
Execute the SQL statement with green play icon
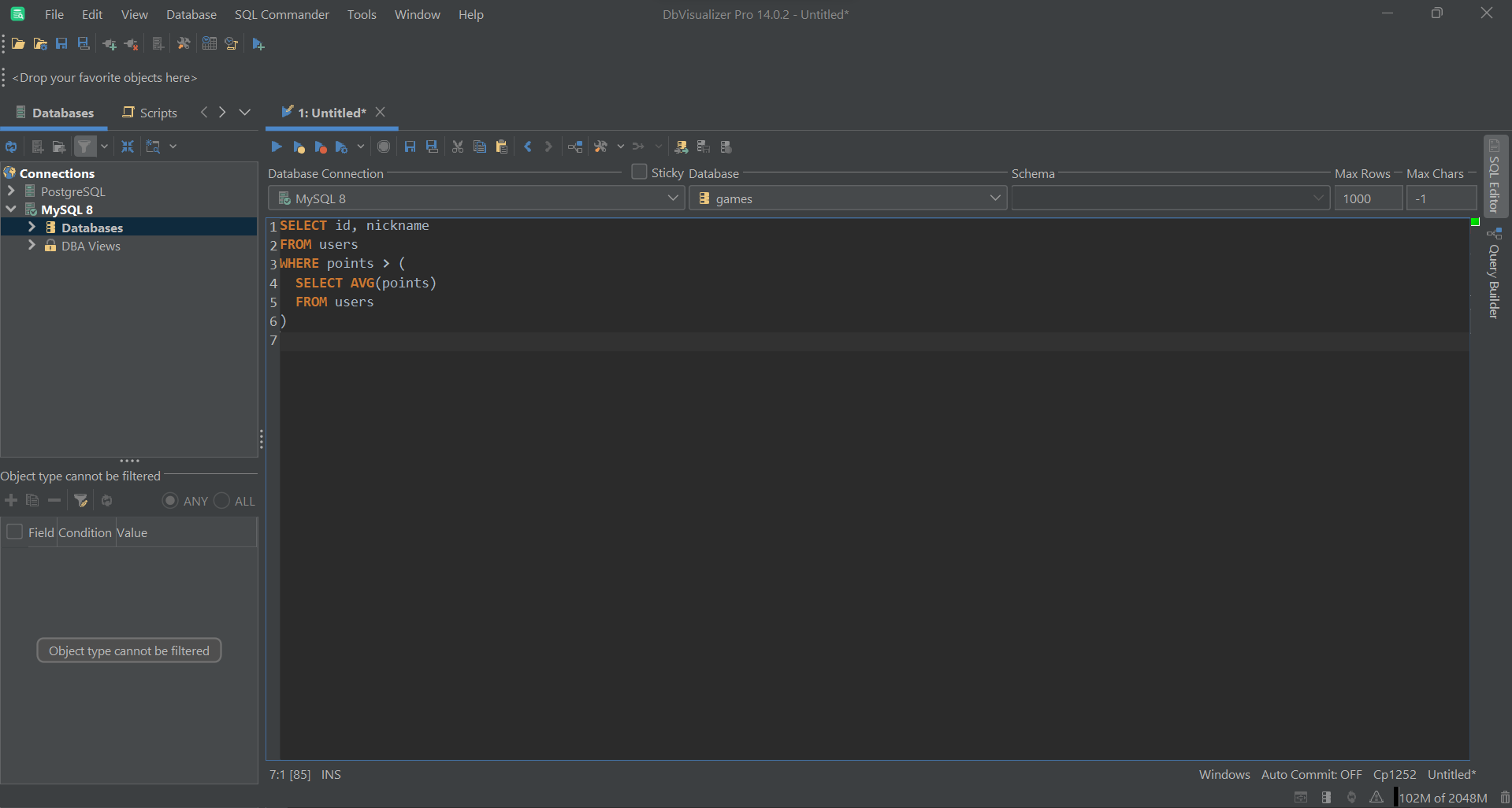tap(275, 146)
